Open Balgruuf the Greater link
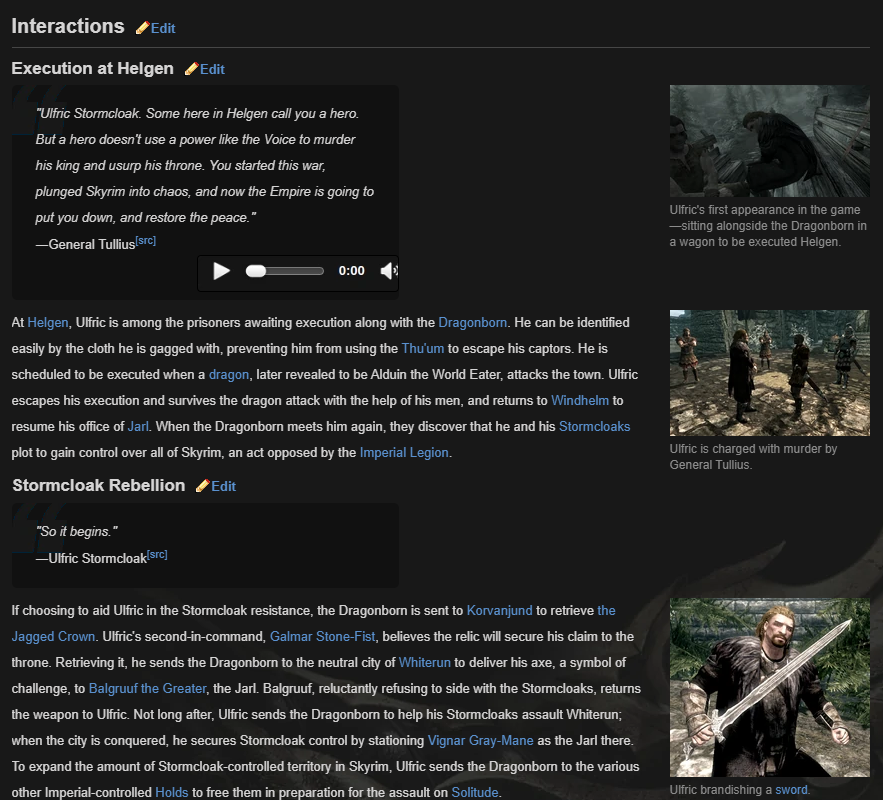The width and height of the screenshot is (883, 800). coord(148,688)
